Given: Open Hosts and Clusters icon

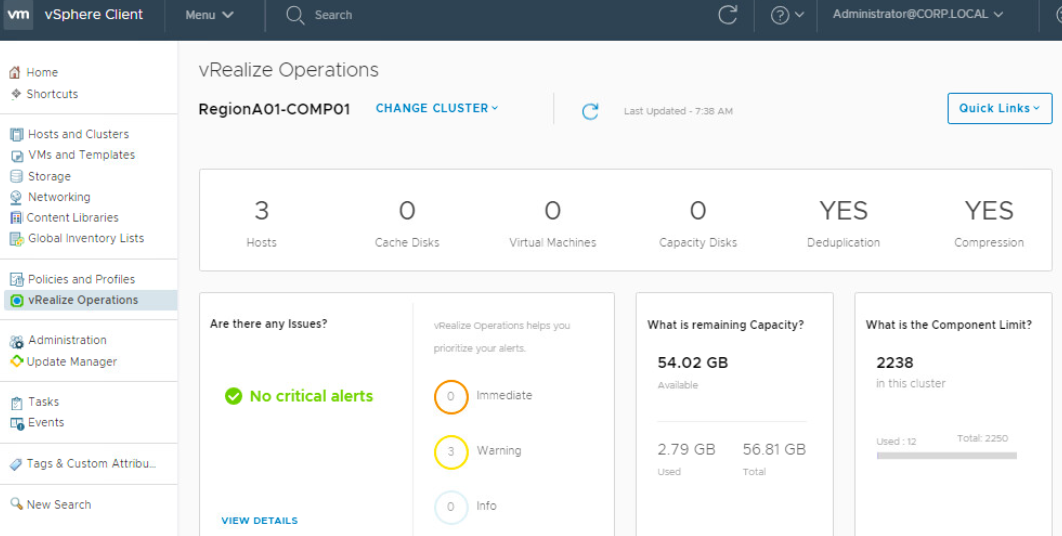Looking at the screenshot, I should (16, 134).
